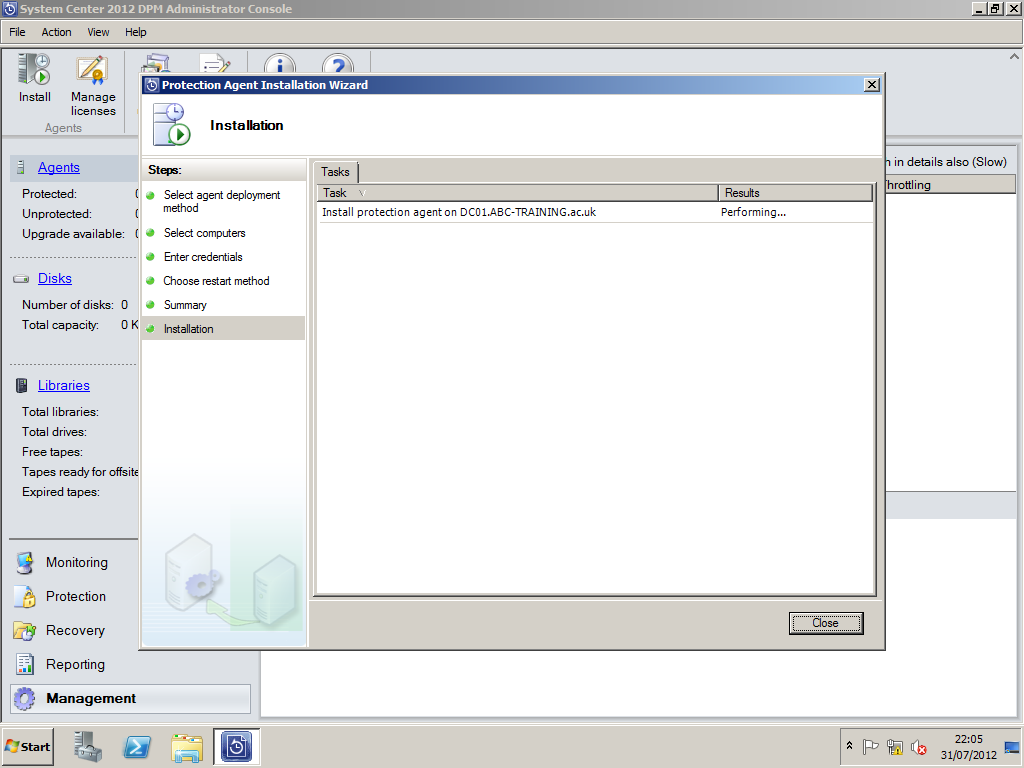This screenshot has width=1024, height=768.
Task: Click the 'Choose restart method' step
Action: pyautogui.click(x=216, y=281)
